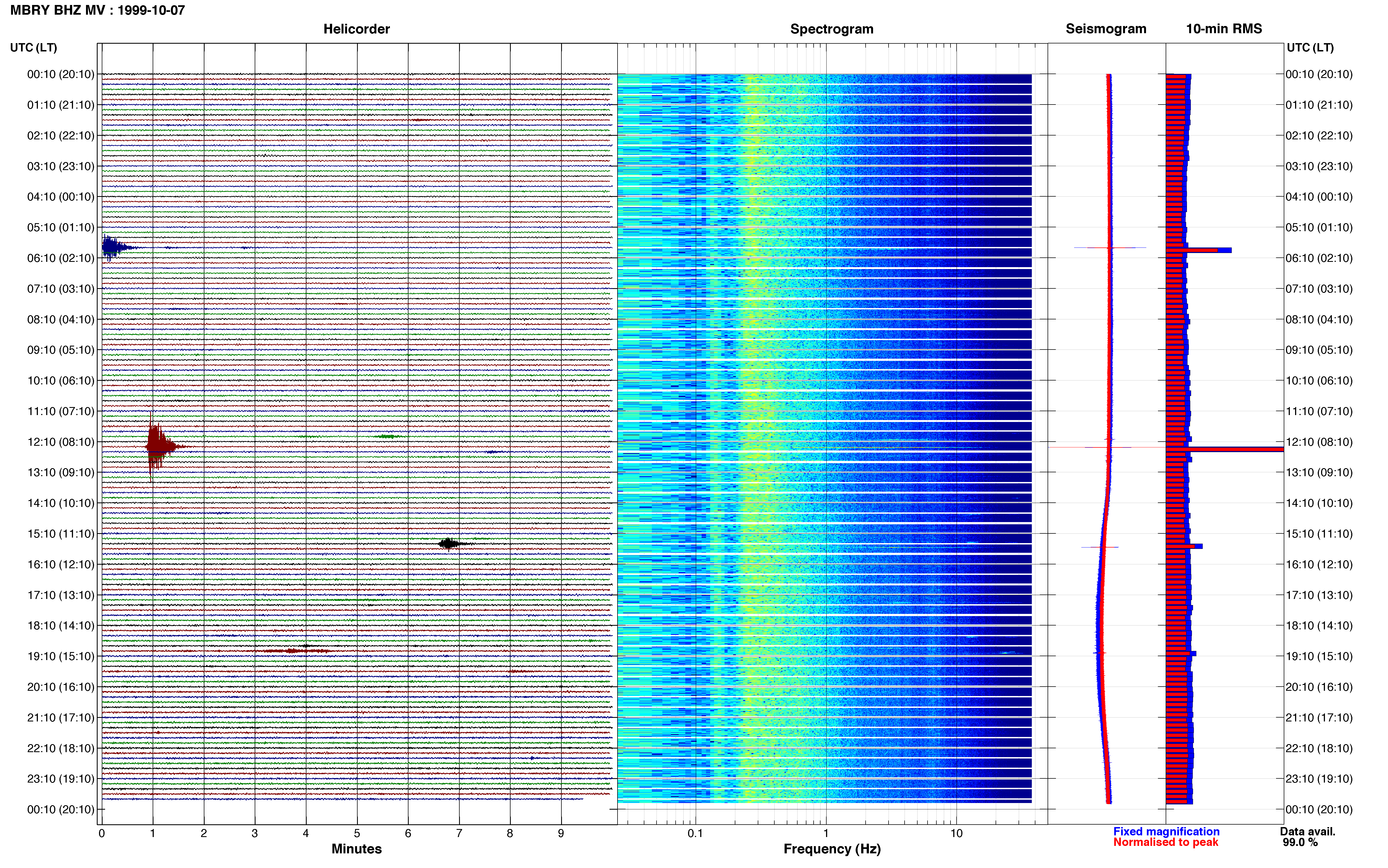Click the 'Frequency (Hz)' x-axis label
Image resolution: width=1388 pixels, height=868 pixels.
(832, 849)
